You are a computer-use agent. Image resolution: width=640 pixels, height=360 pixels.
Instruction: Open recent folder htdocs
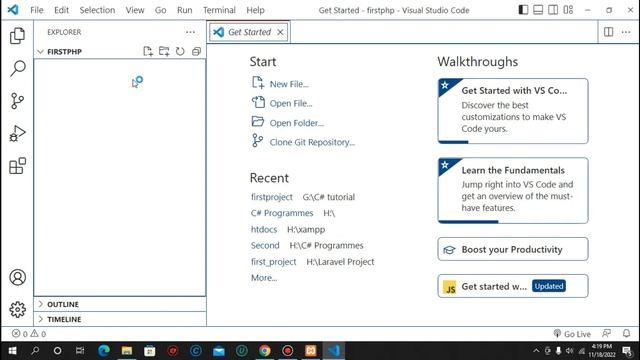pos(264,229)
